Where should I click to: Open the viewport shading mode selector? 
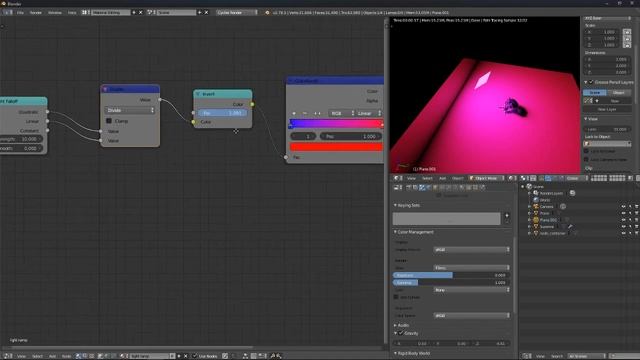click(512, 178)
